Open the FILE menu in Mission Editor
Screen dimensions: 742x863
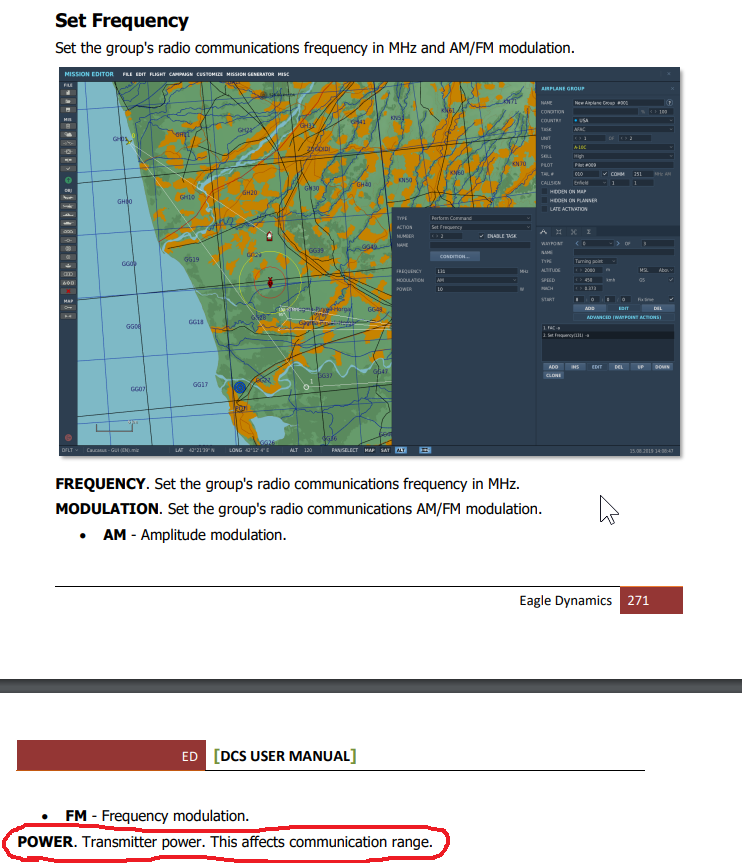pyautogui.click(x=127, y=74)
